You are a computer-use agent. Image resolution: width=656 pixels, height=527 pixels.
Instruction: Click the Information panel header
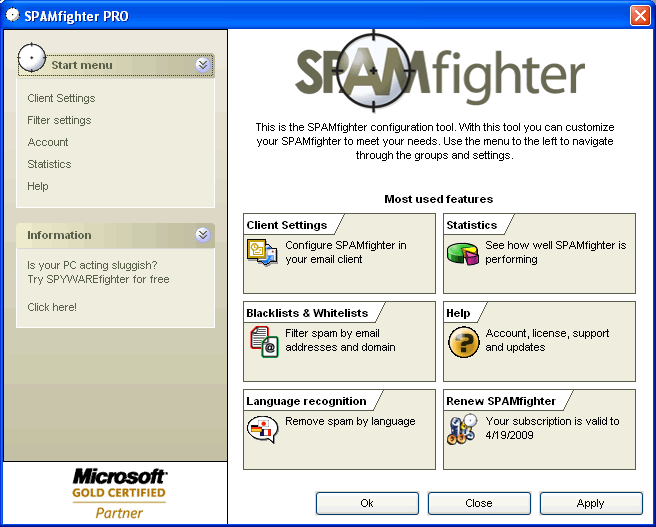[115, 235]
